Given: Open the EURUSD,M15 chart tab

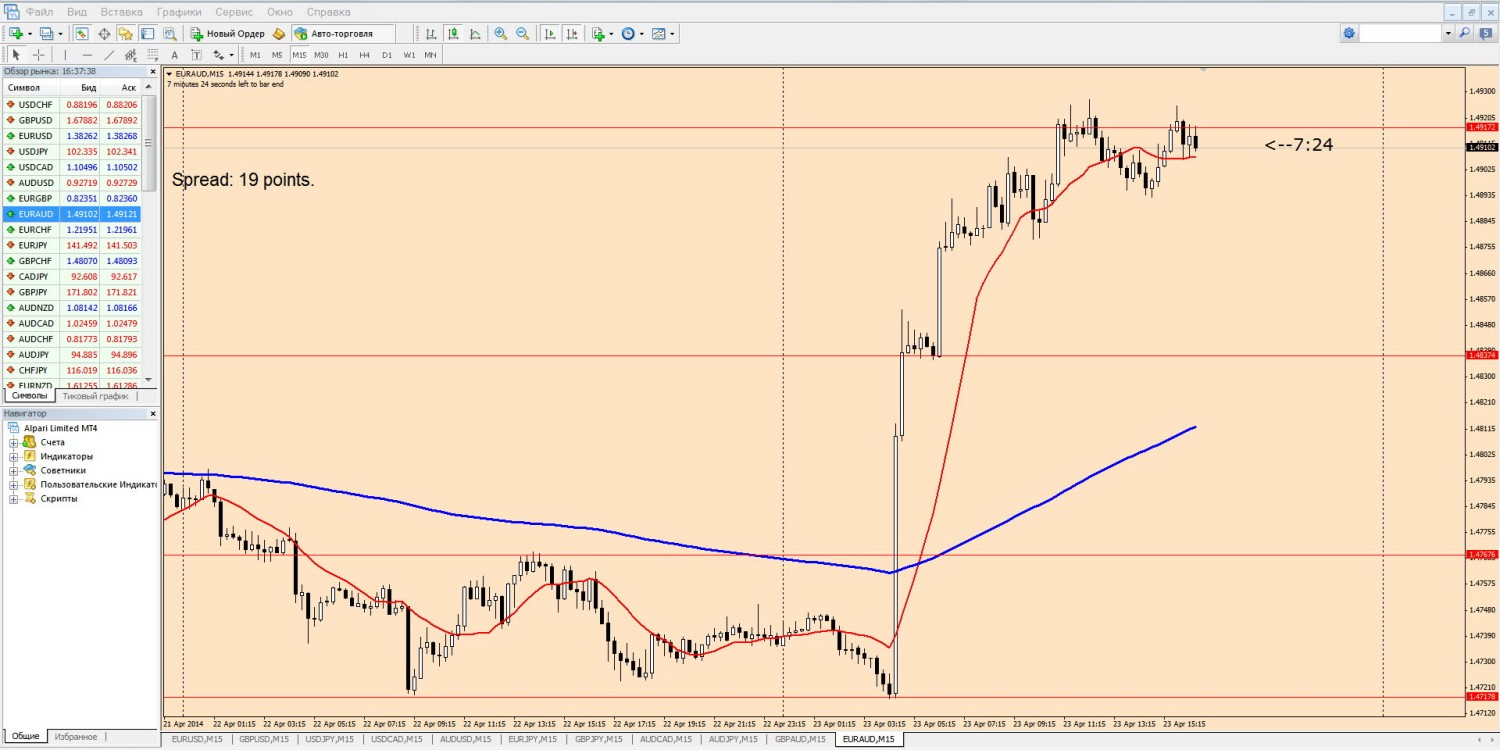Looking at the screenshot, I should coord(196,739).
